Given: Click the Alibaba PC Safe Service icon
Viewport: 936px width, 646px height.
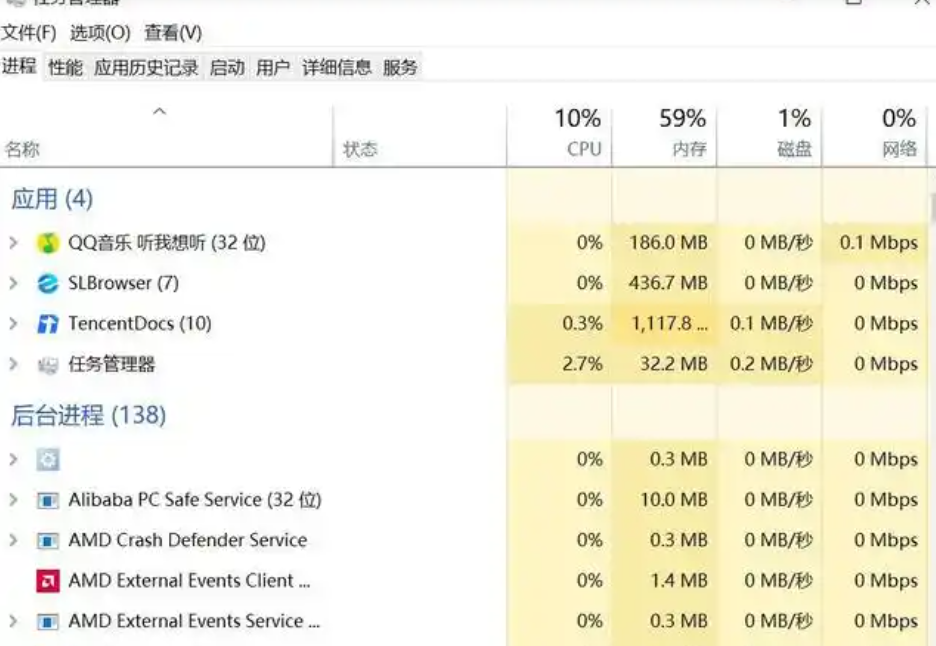Looking at the screenshot, I should (x=48, y=500).
